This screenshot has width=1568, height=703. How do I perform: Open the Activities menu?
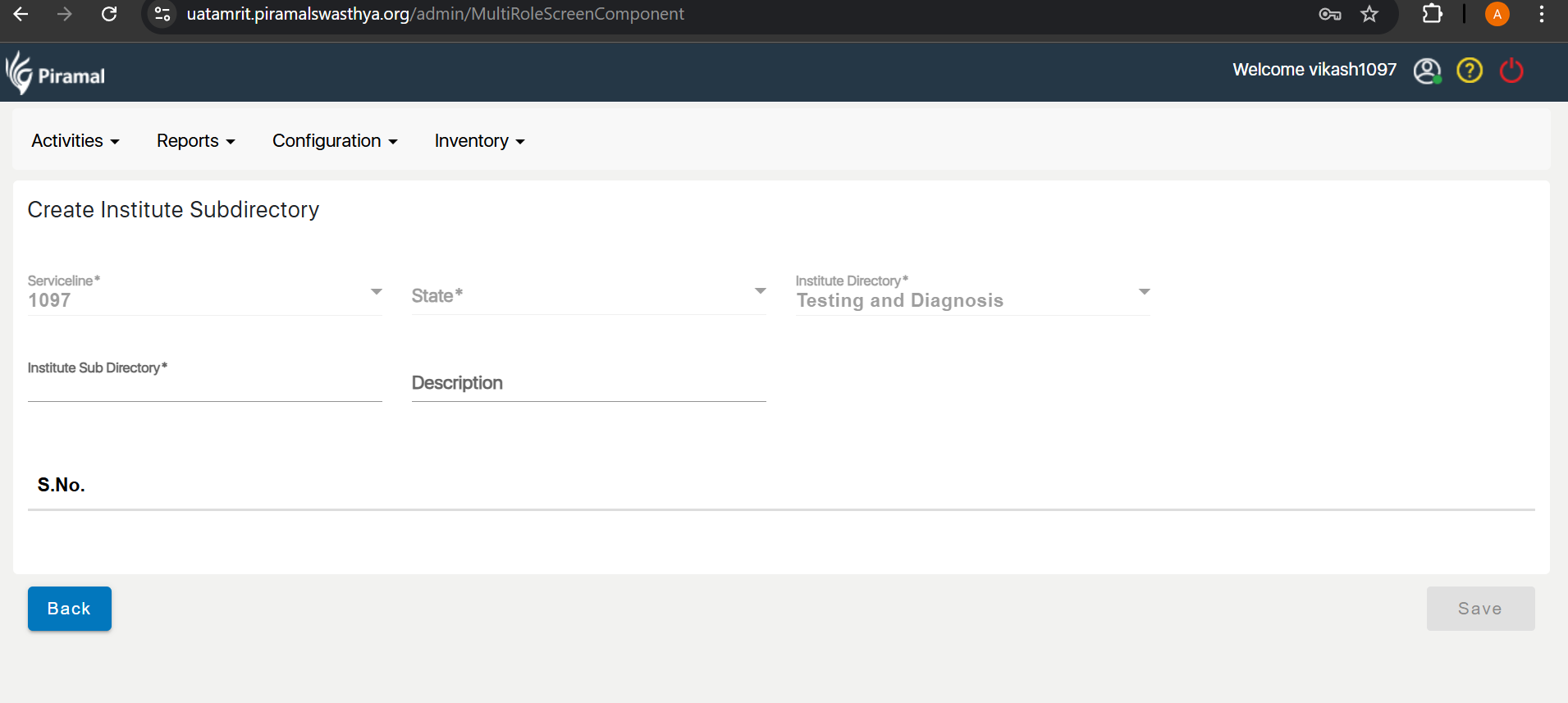(x=75, y=141)
